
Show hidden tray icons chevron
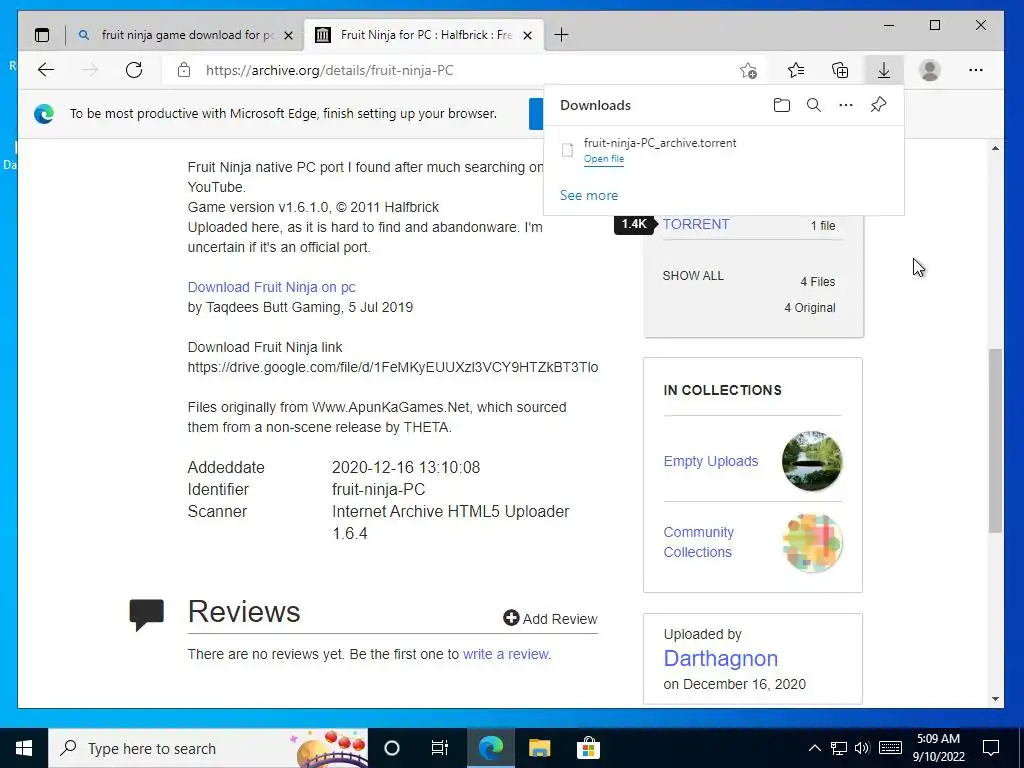[x=814, y=748]
